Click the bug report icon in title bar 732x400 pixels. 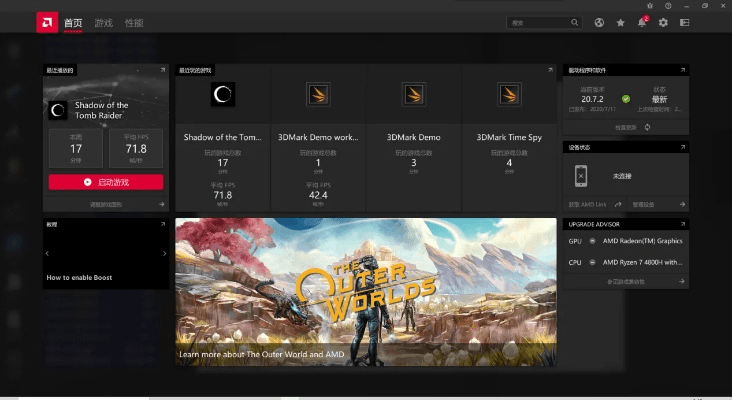click(650, 5)
